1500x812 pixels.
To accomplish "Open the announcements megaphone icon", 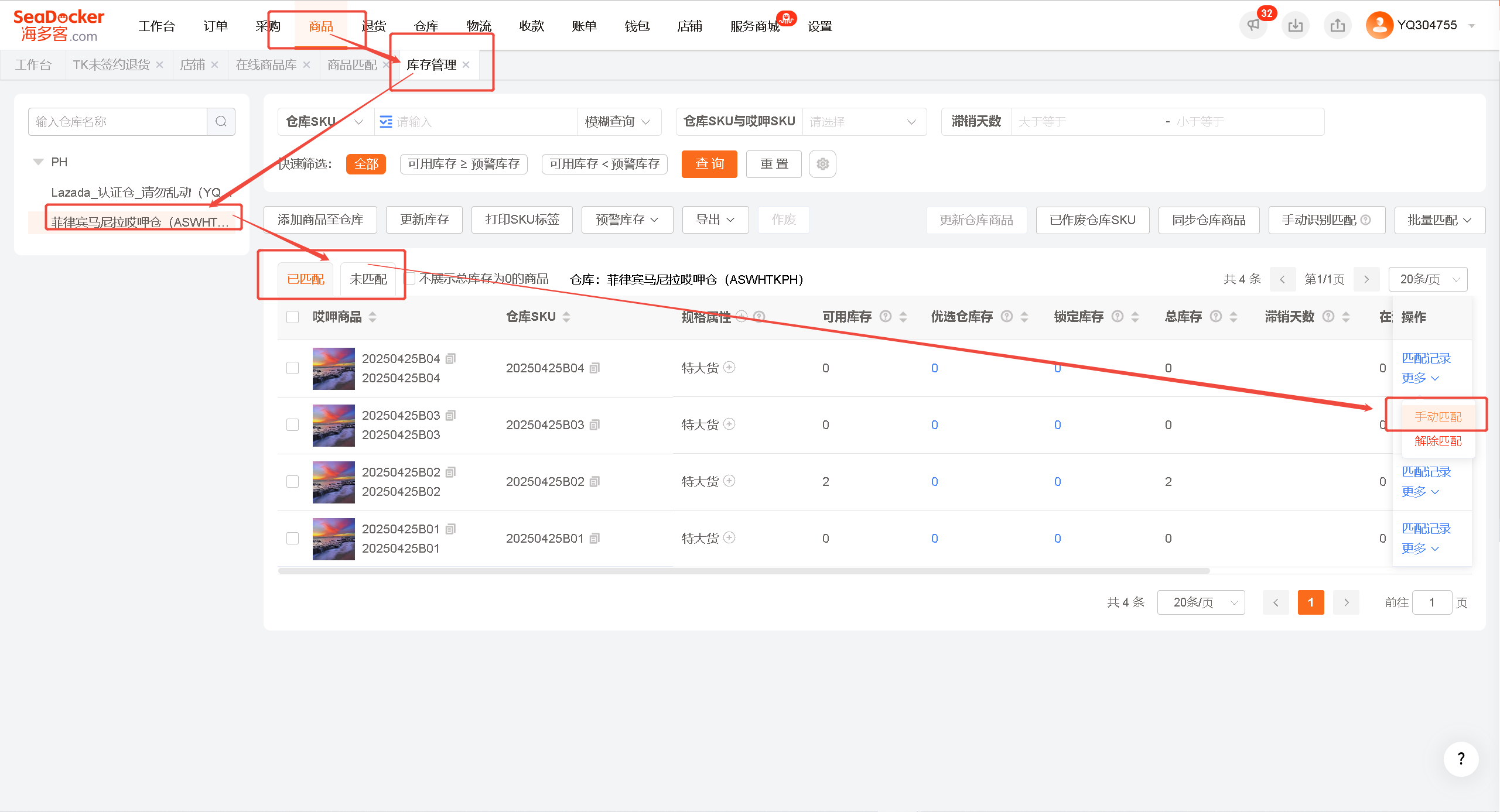I will (1253, 25).
